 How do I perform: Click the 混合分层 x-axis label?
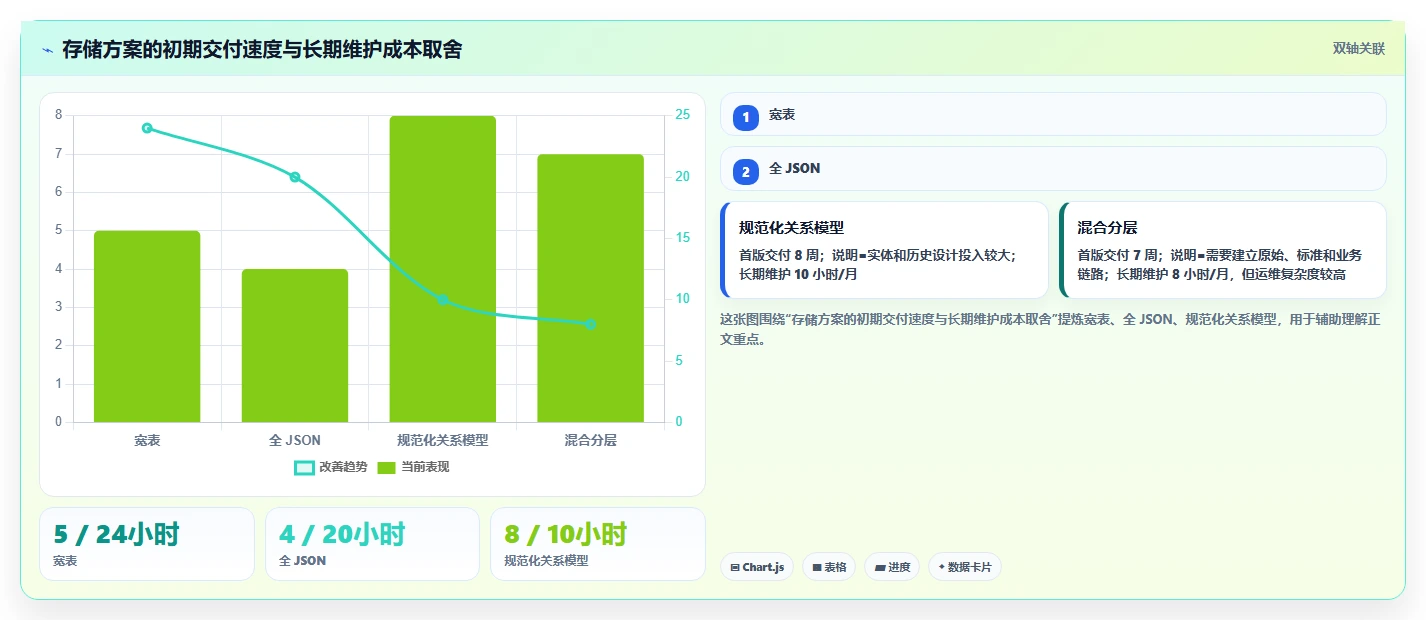(x=590, y=440)
